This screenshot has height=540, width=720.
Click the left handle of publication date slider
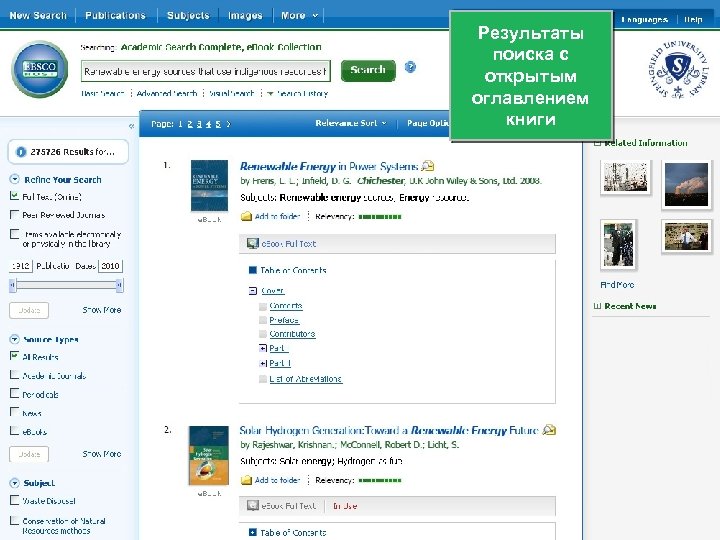tap(12, 286)
